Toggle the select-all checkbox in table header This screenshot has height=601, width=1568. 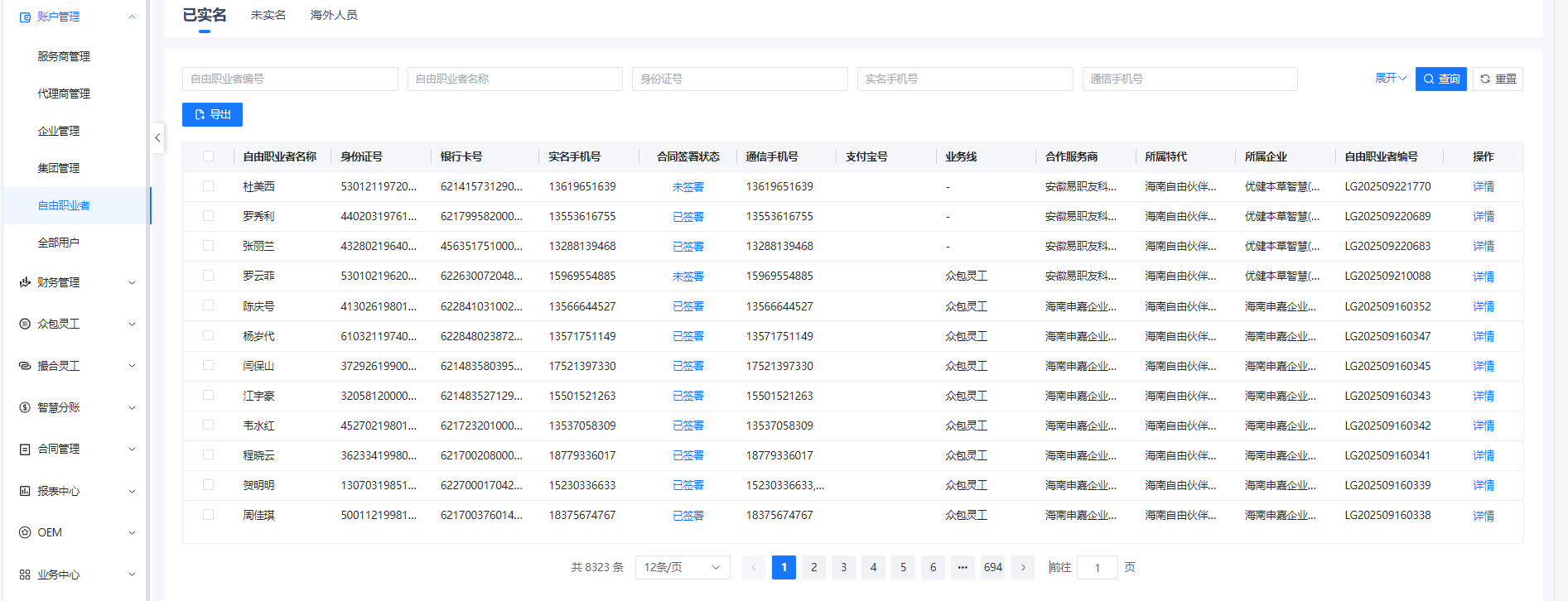point(208,156)
